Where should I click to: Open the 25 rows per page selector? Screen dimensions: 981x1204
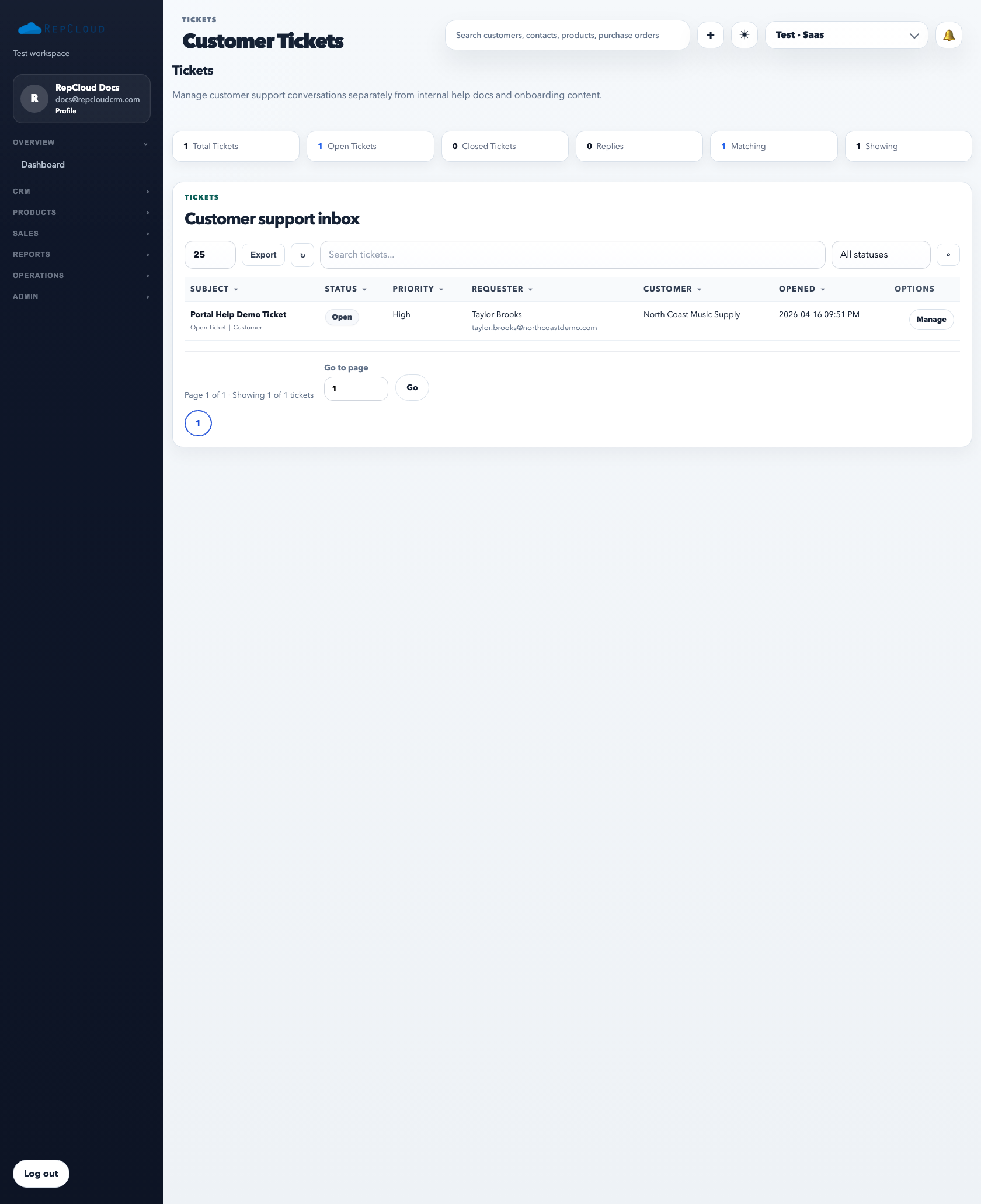click(210, 255)
